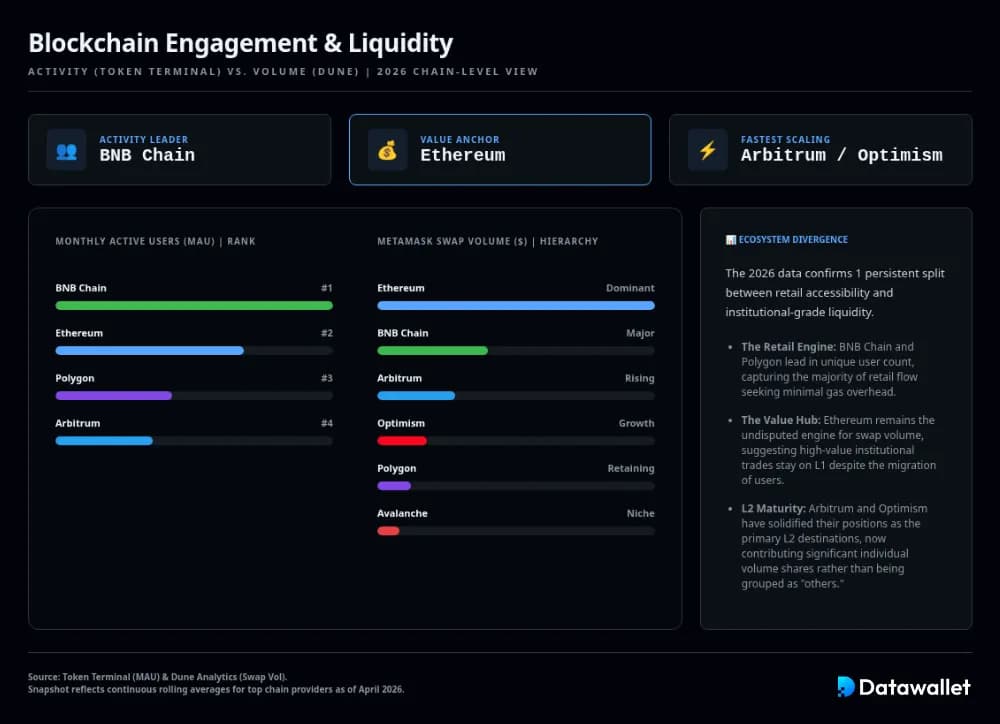Click the ACTIVITY LEADER label
Viewport: 1000px width, 724px height.
coord(143,140)
